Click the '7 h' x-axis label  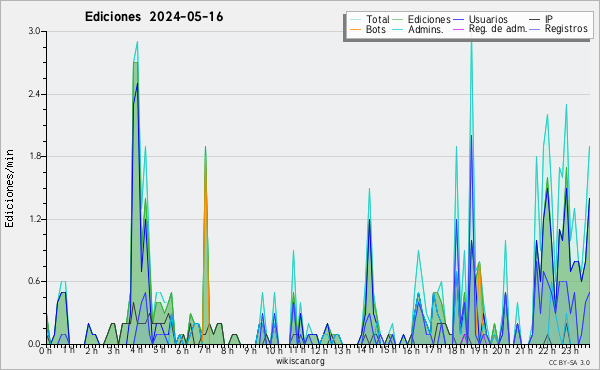point(205,350)
